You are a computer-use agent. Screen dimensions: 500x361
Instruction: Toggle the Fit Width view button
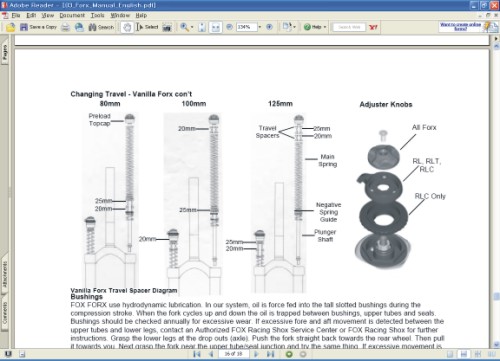point(216,27)
